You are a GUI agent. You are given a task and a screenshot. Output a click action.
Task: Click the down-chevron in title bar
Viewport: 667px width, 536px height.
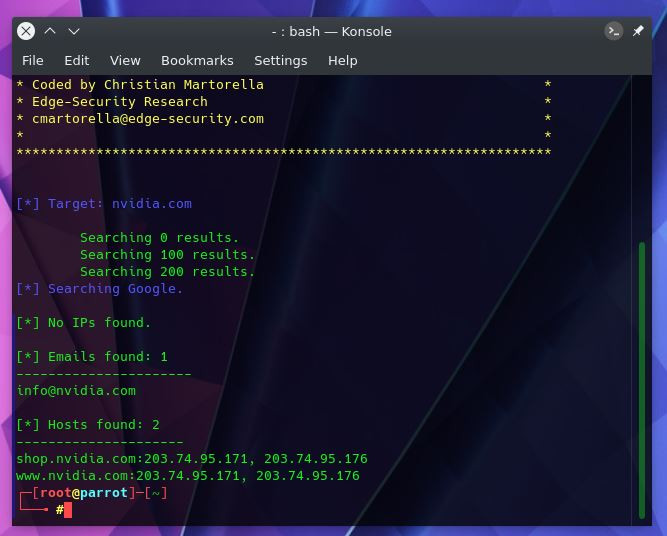(x=74, y=31)
